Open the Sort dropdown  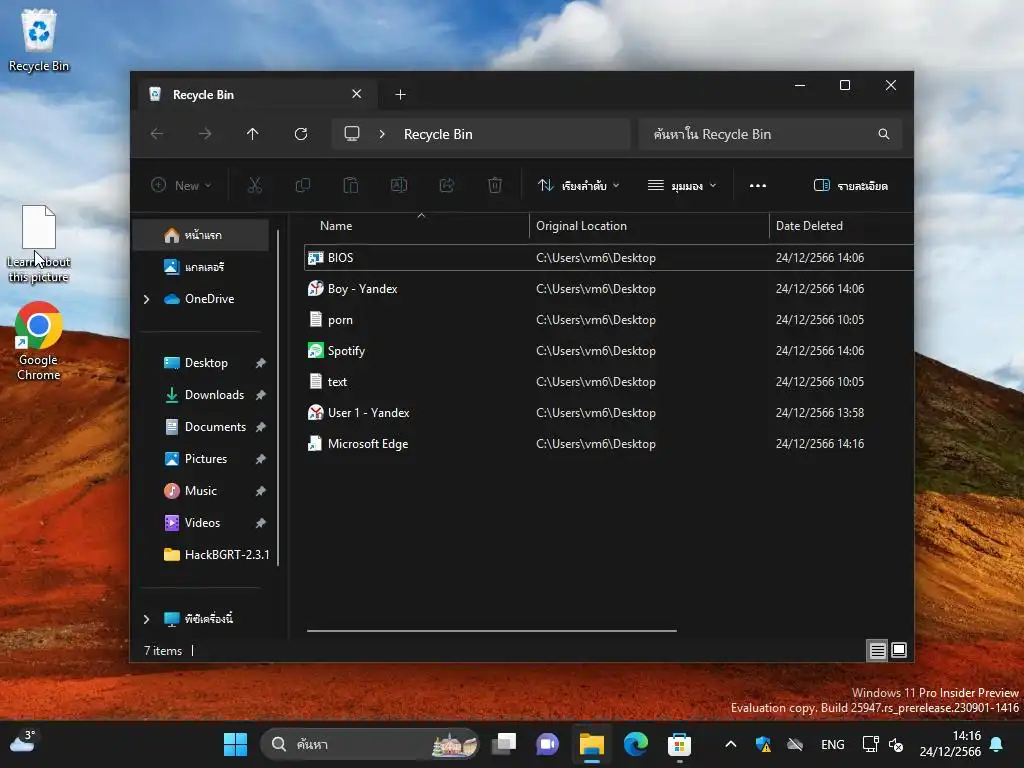point(579,185)
